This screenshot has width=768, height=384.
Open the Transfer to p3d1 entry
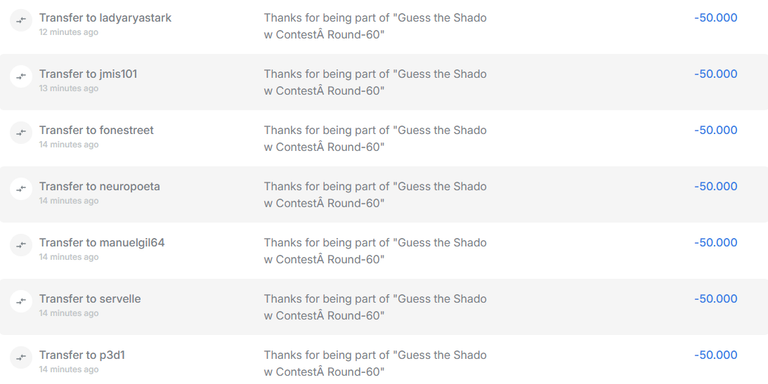82,355
